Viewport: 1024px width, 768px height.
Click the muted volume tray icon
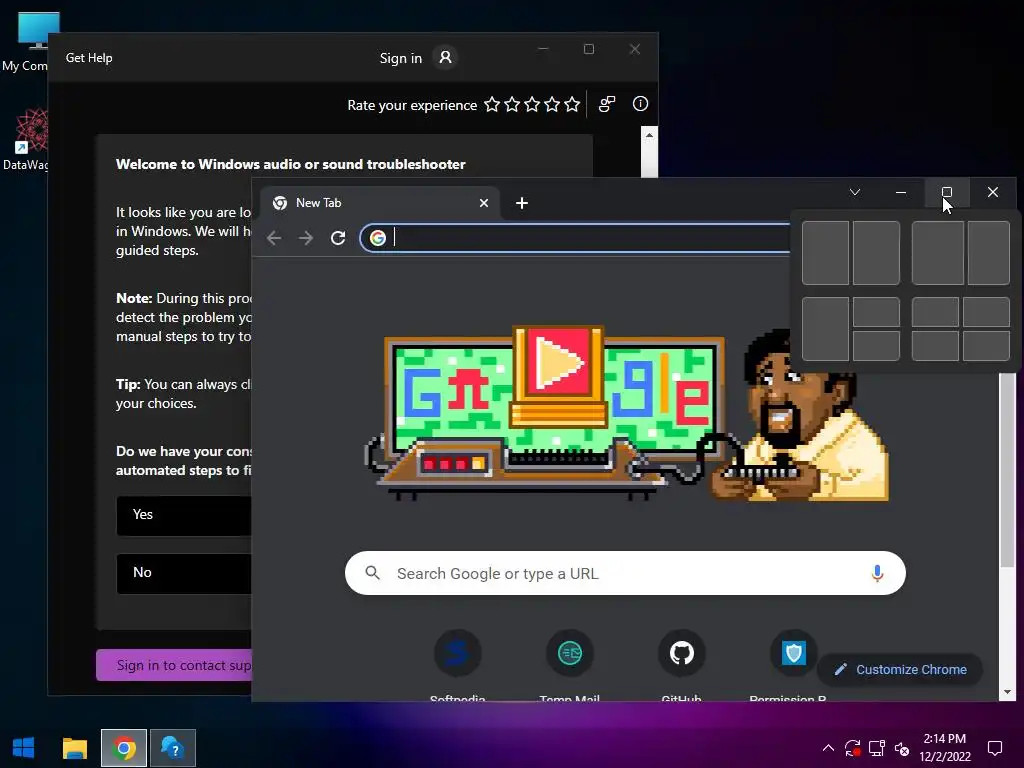click(902, 748)
